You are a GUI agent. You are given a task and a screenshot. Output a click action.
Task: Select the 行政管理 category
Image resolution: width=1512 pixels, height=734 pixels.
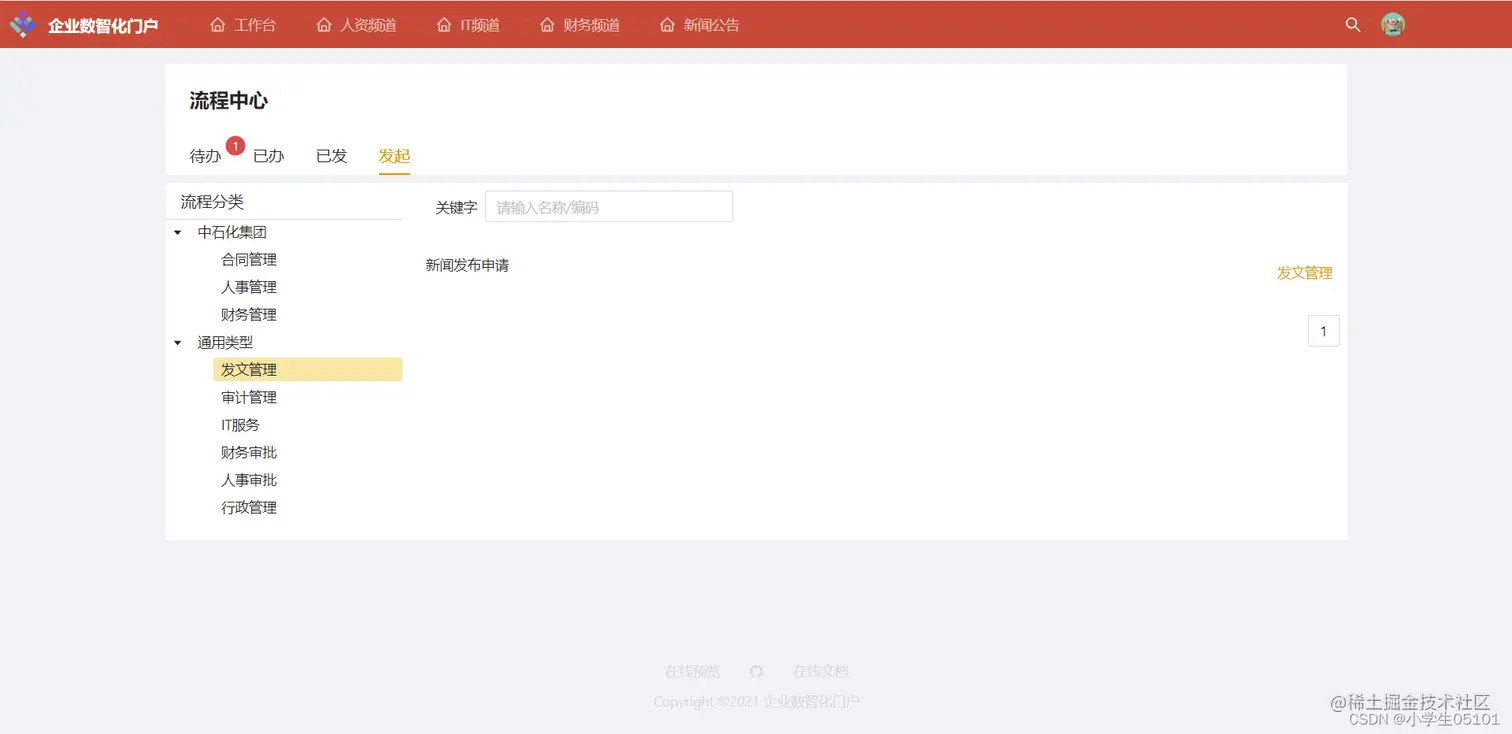click(x=248, y=507)
